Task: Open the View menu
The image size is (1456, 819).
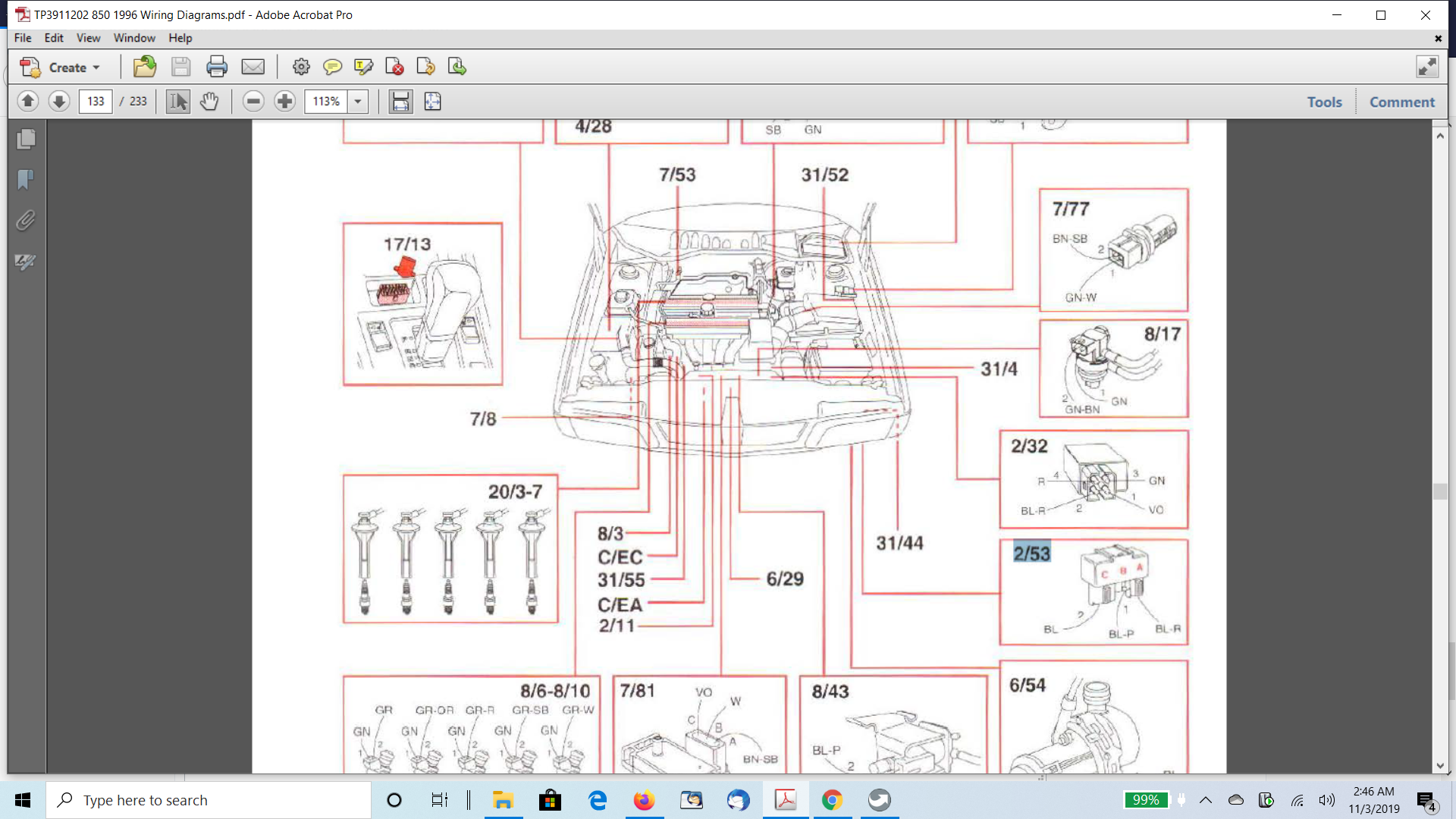Action: pos(88,38)
